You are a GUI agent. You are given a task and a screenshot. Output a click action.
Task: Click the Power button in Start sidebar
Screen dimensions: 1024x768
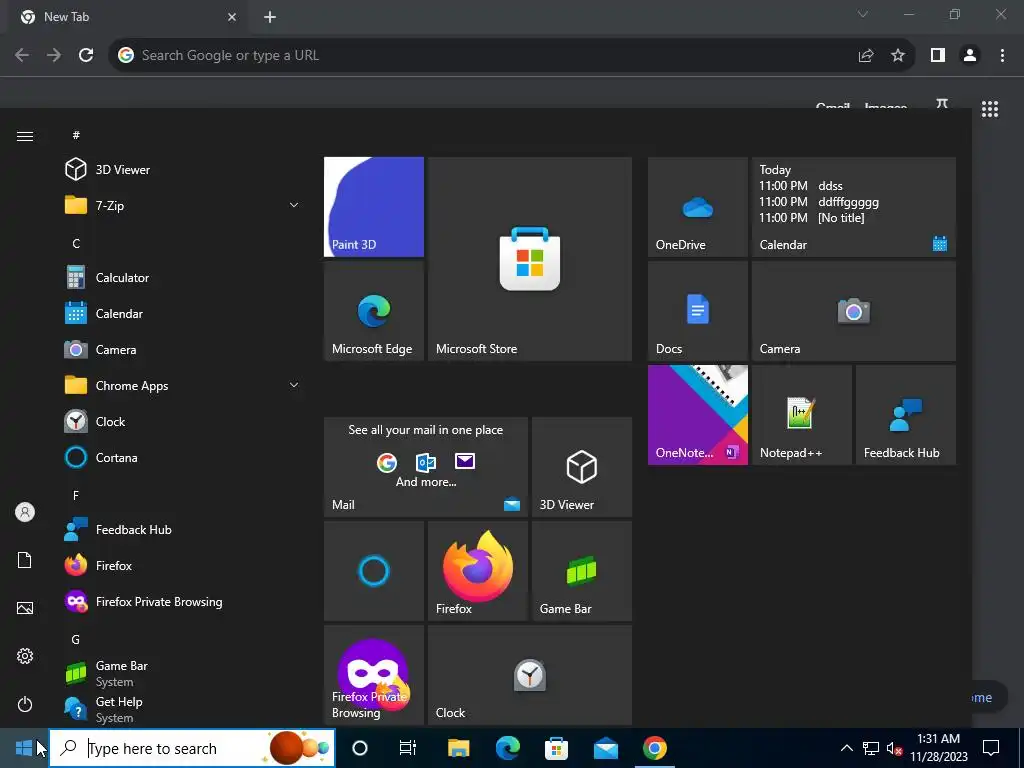(25, 704)
